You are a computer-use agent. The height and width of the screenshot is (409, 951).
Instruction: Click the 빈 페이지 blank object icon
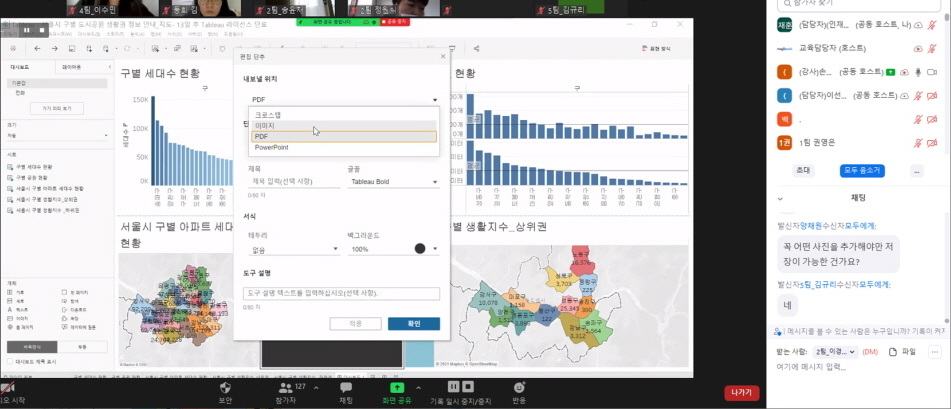[x=65, y=292]
